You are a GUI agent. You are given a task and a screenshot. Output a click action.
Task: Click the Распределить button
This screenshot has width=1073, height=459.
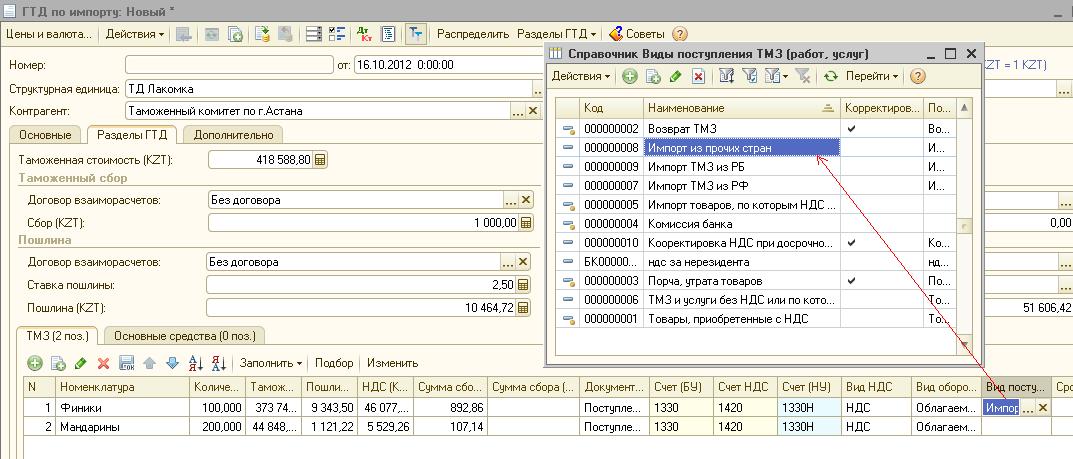pos(473,34)
